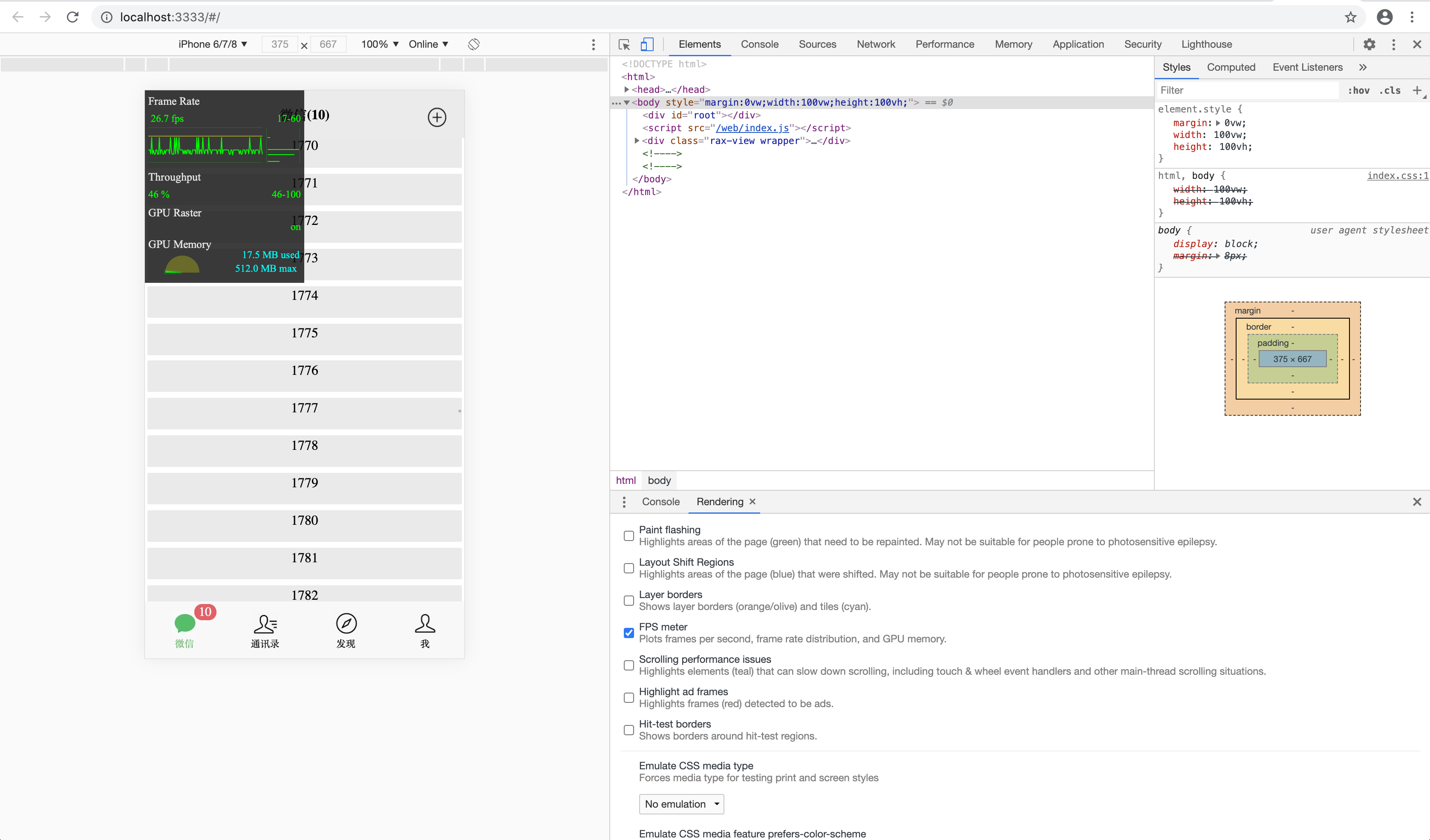Add a new style rule with plus
Image resolution: width=1430 pixels, height=840 pixels.
point(1417,90)
